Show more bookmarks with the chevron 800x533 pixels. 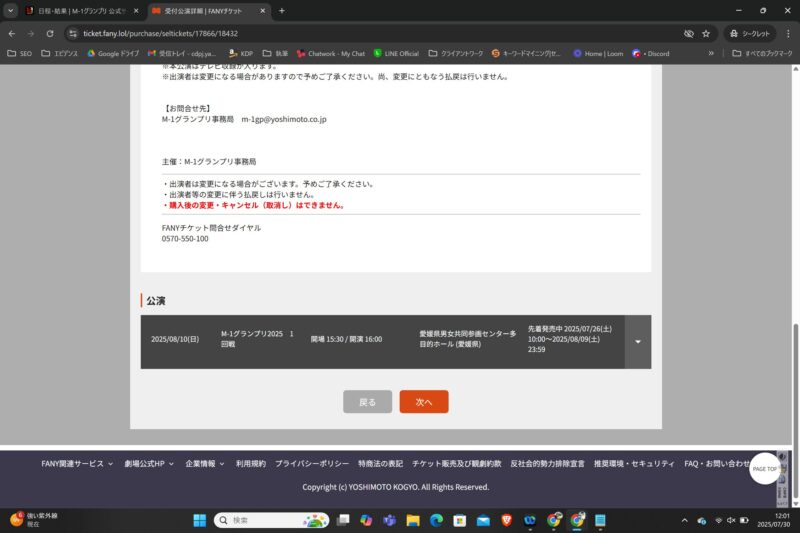coord(711,53)
